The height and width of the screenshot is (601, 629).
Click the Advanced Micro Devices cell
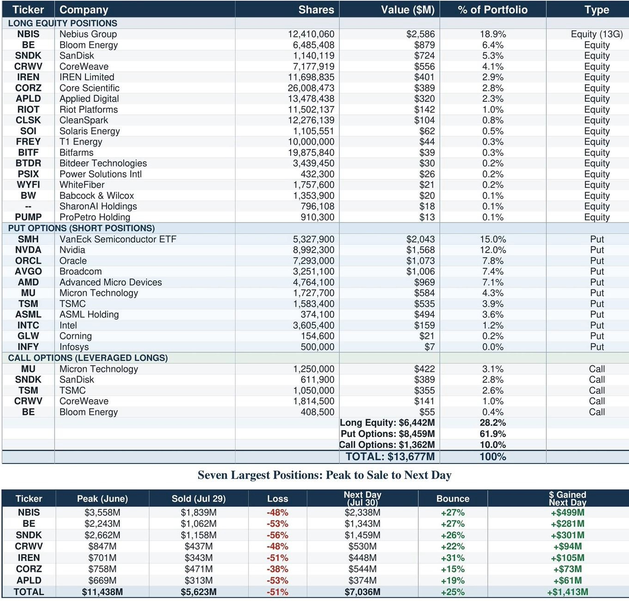tap(111, 282)
